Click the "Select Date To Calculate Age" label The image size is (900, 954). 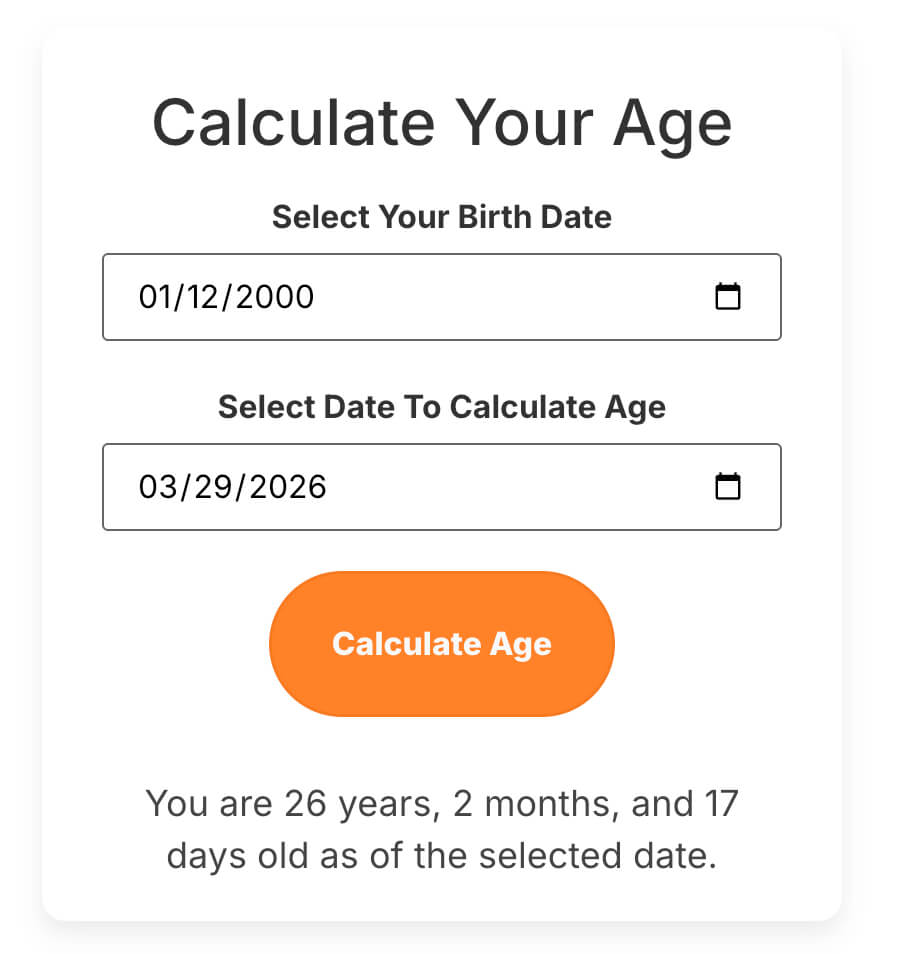(x=441, y=407)
